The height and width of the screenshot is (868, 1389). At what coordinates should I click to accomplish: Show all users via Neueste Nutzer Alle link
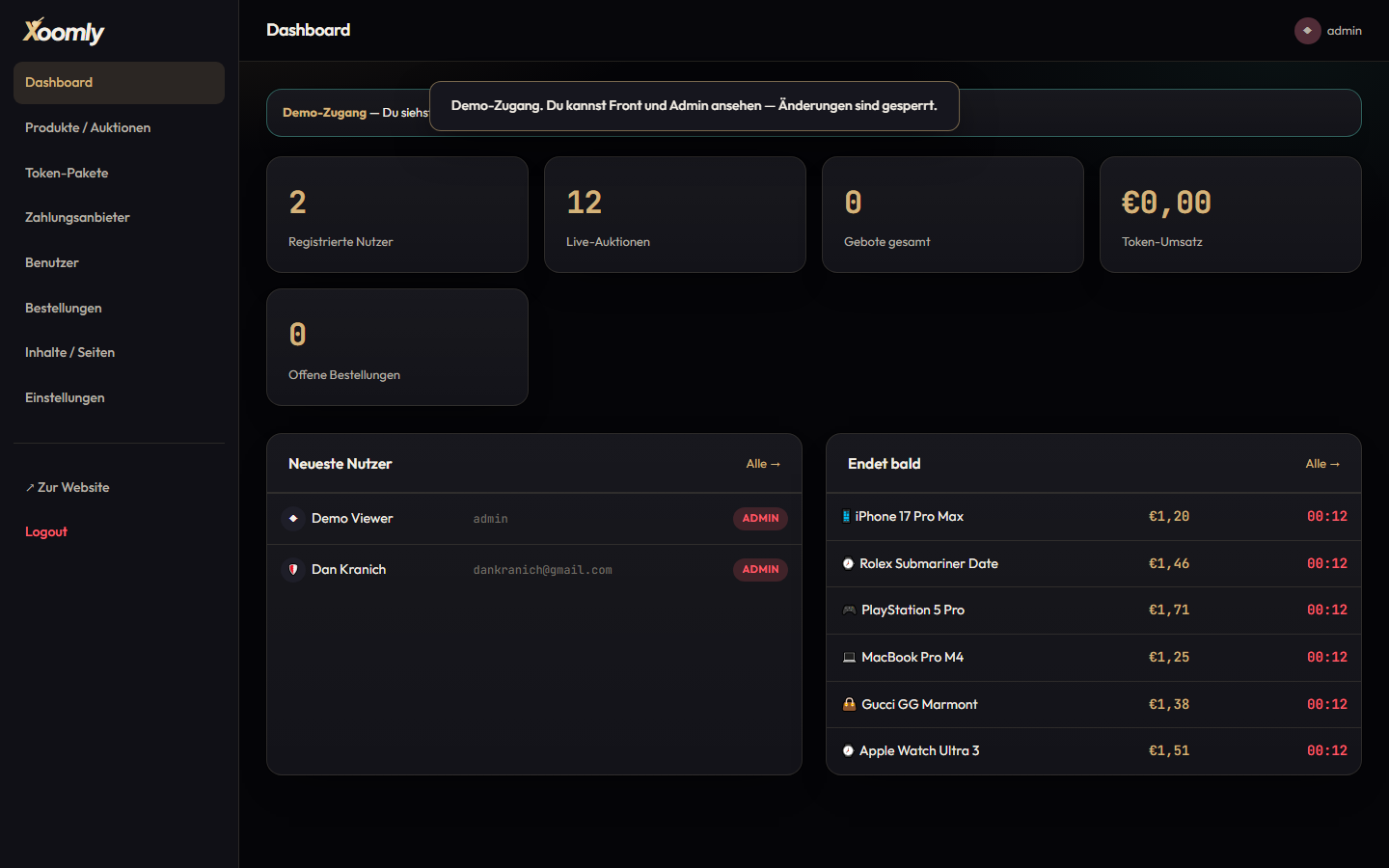[763, 464]
